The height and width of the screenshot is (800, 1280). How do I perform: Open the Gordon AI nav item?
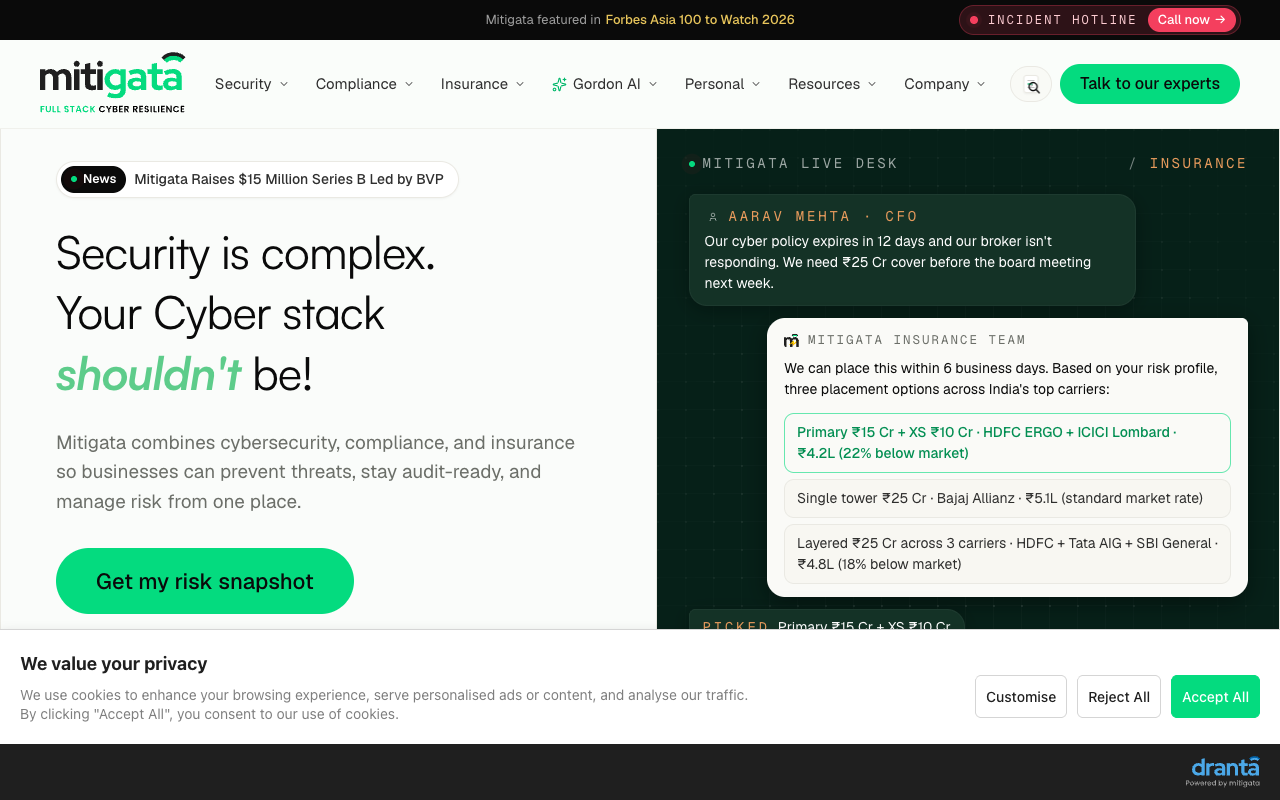pyautogui.click(x=606, y=84)
